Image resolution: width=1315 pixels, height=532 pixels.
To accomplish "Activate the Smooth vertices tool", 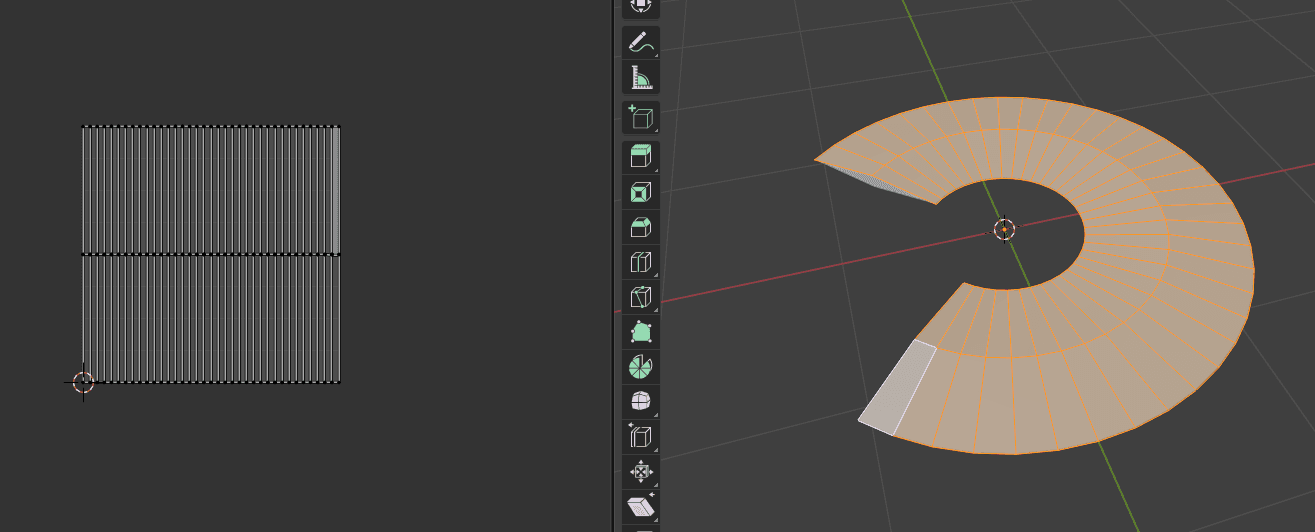I will click(x=641, y=402).
